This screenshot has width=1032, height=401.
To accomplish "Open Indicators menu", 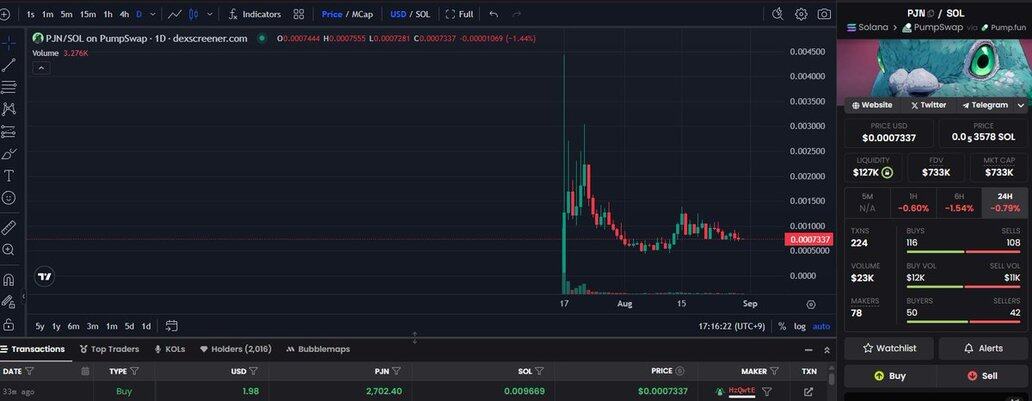I will point(254,14).
